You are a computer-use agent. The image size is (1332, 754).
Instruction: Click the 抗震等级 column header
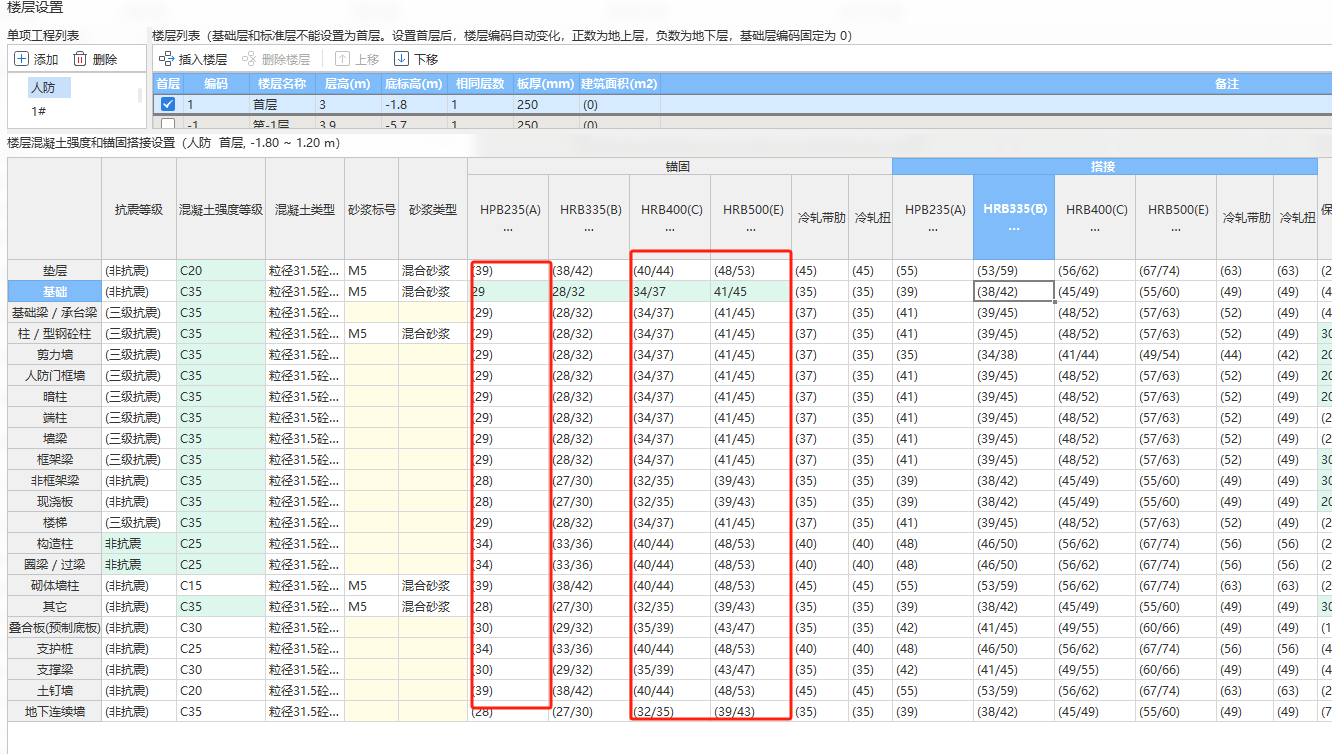coord(139,209)
